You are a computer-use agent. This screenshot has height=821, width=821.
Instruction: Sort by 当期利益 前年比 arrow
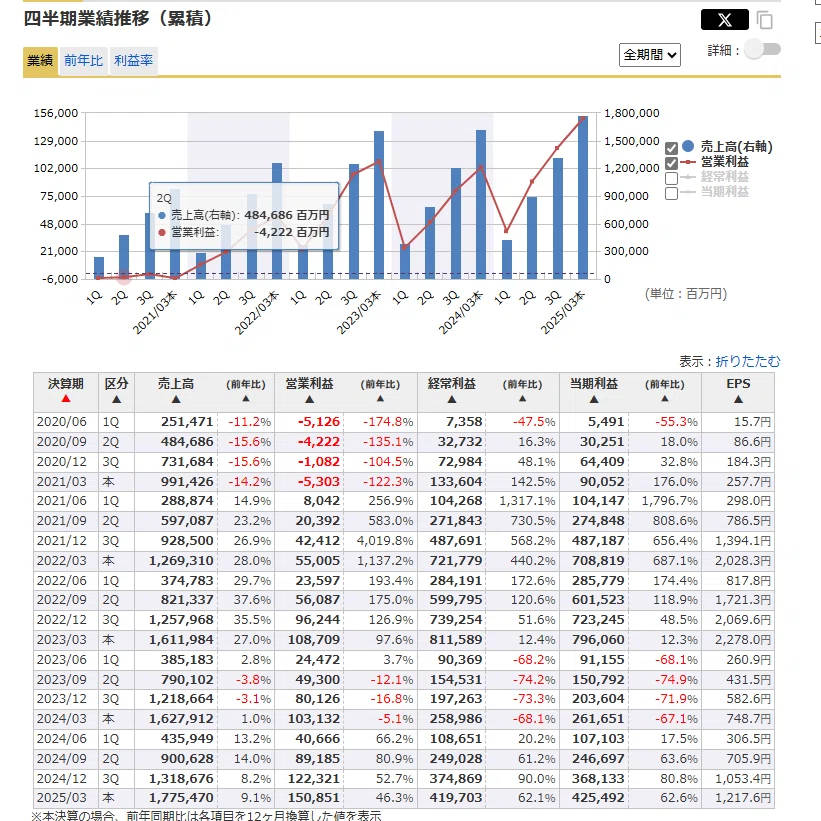(x=664, y=398)
